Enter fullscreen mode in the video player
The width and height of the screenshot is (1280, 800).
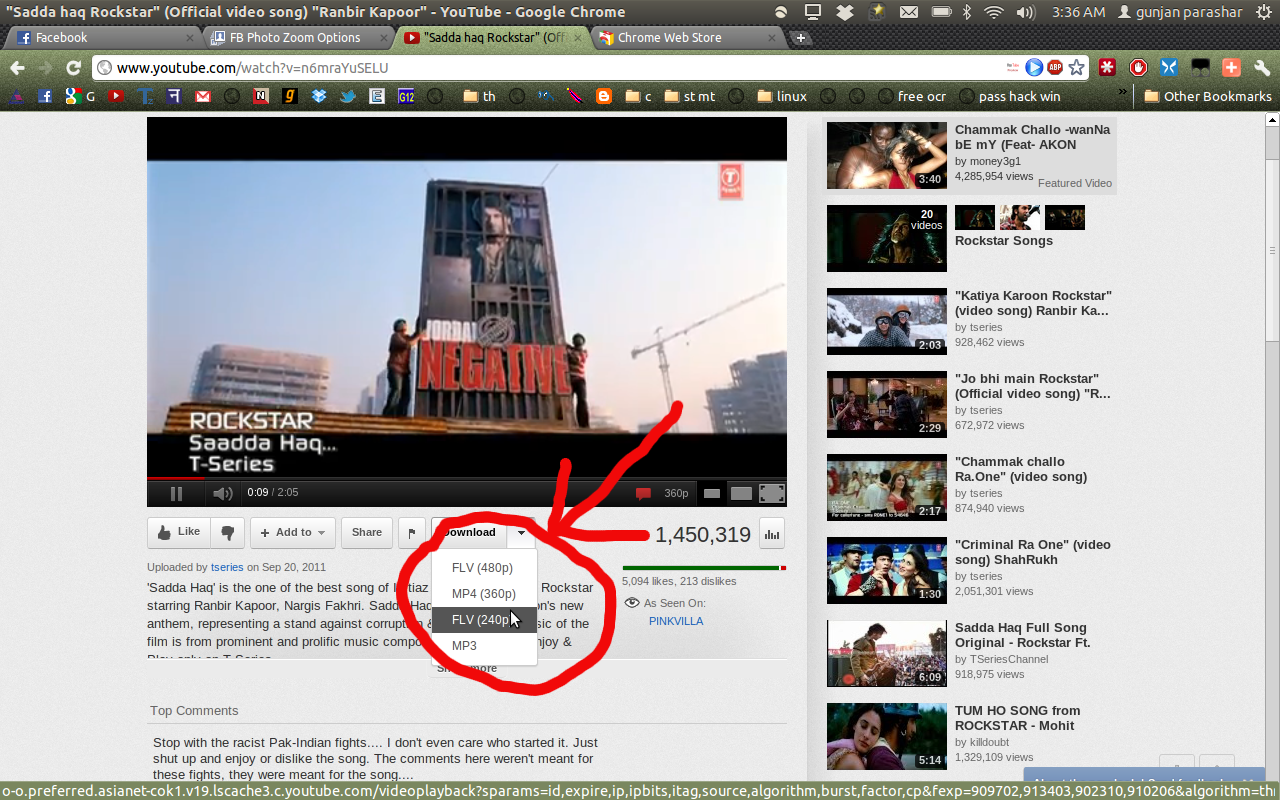click(772, 493)
